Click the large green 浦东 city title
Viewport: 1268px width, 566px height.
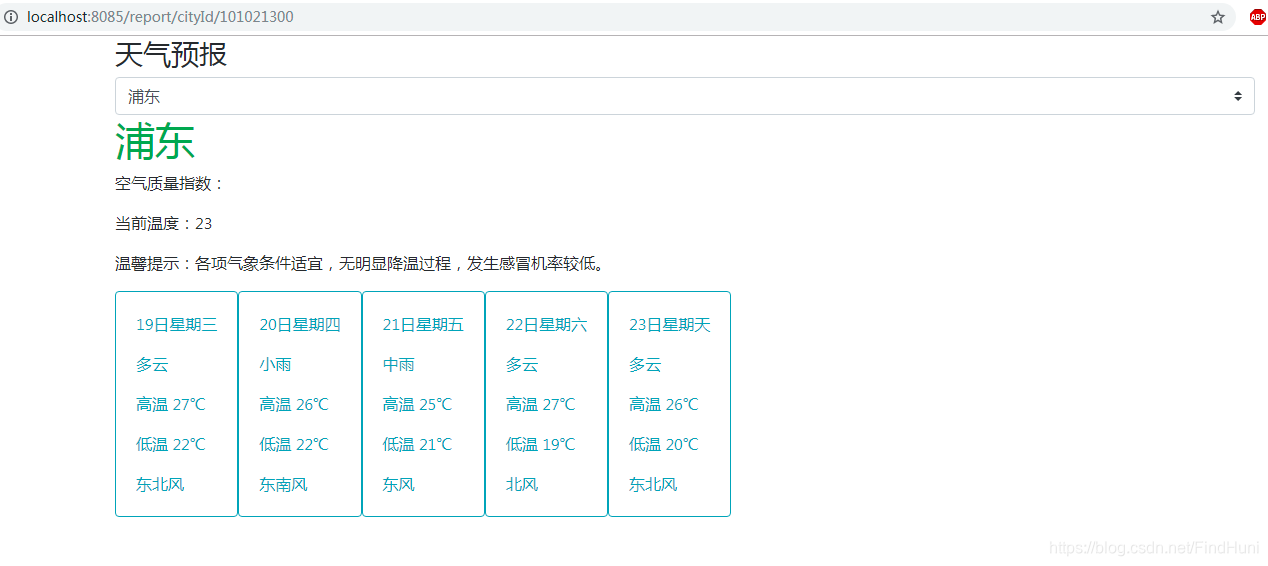(155, 141)
